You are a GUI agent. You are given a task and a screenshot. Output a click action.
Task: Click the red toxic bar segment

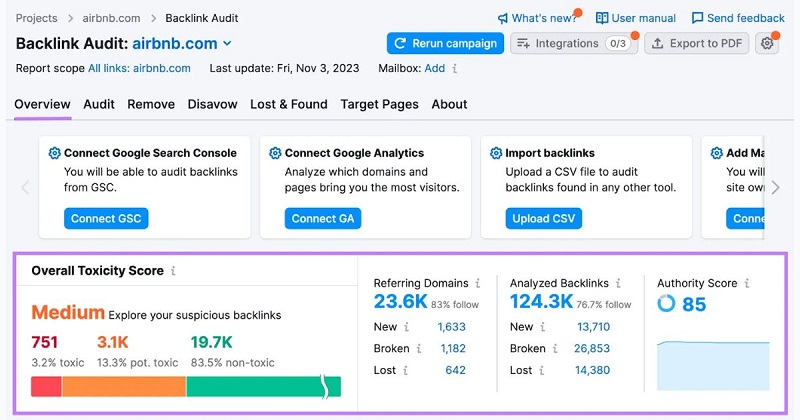(46, 386)
